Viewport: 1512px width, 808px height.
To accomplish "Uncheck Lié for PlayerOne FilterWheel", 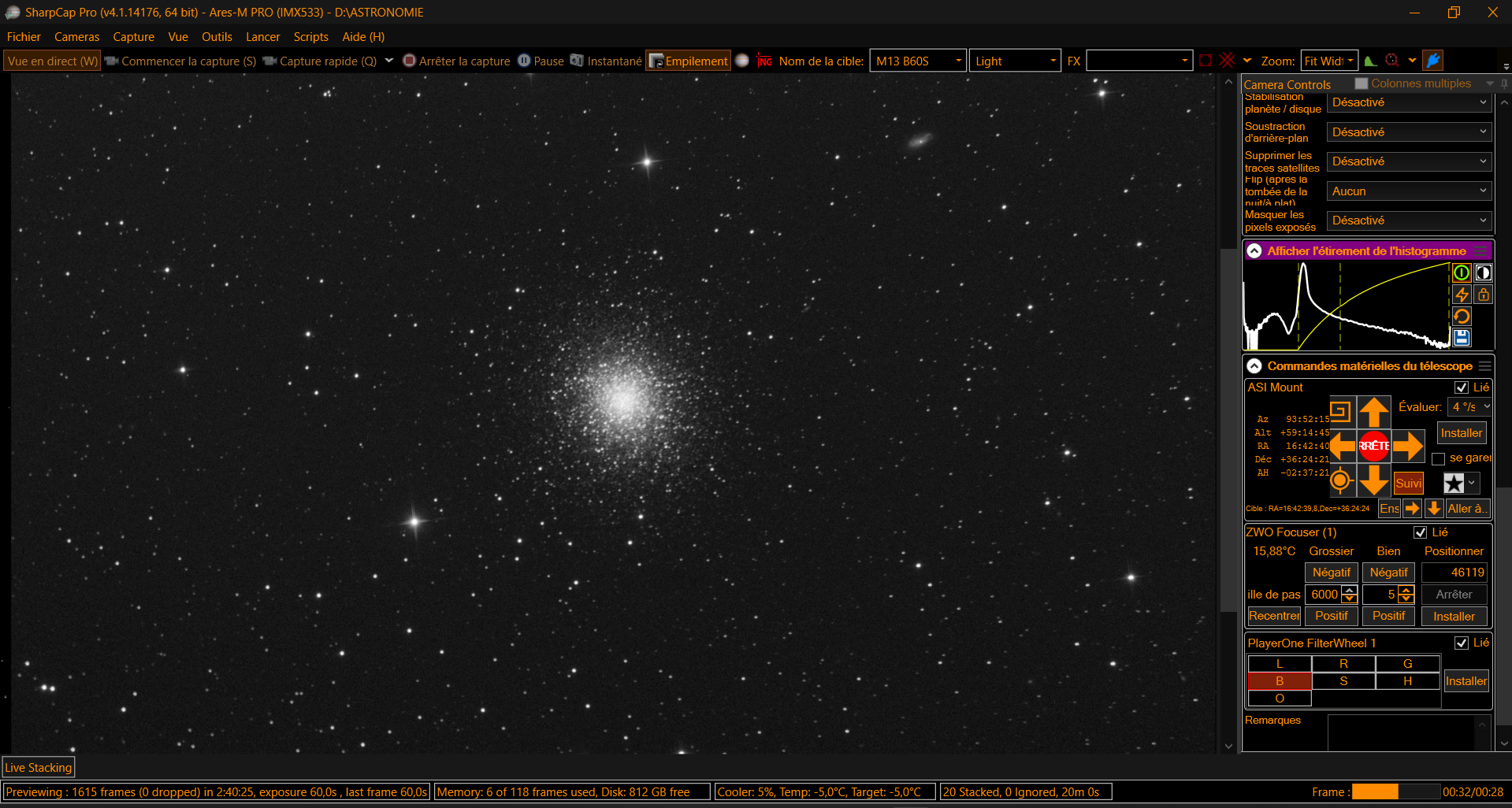I will [1462, 643].
